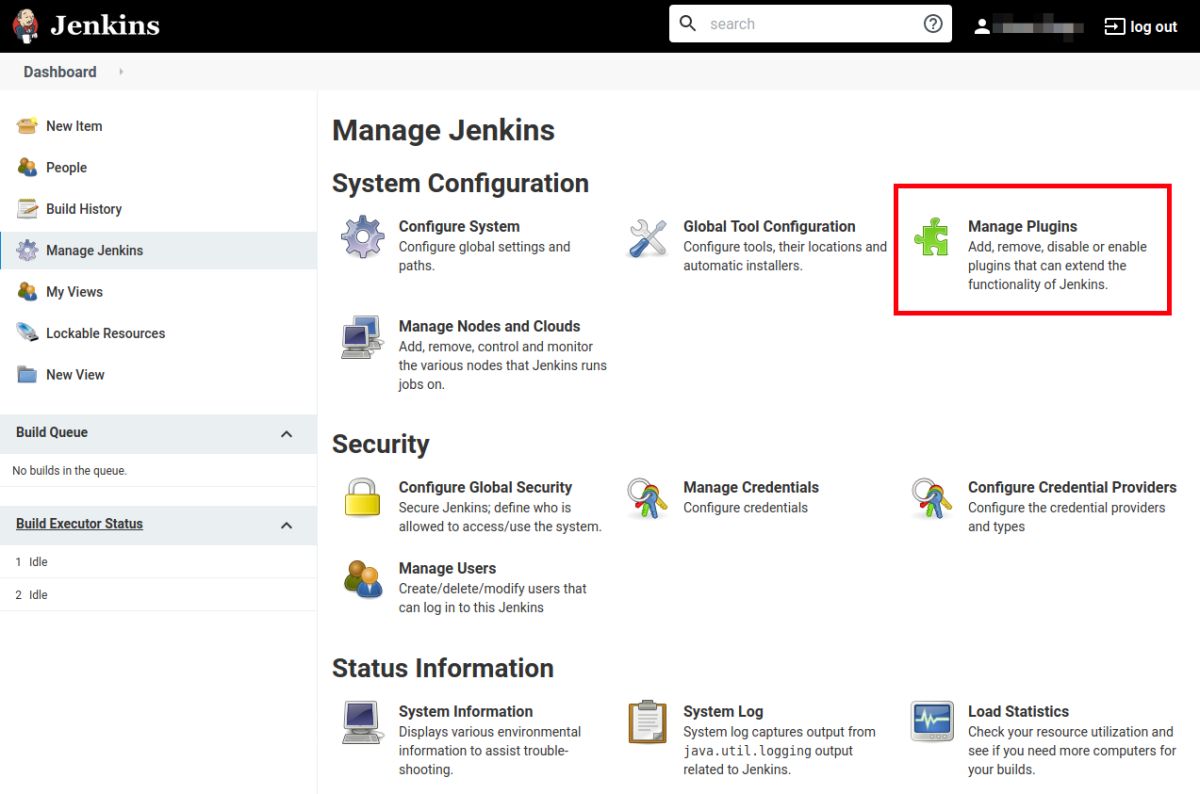The height and width of the screenshot is (794, 1200).
Task: Click the Manage Jenkins gear sidebar icon
Action: pyautogui.click(x=28, y=250)
